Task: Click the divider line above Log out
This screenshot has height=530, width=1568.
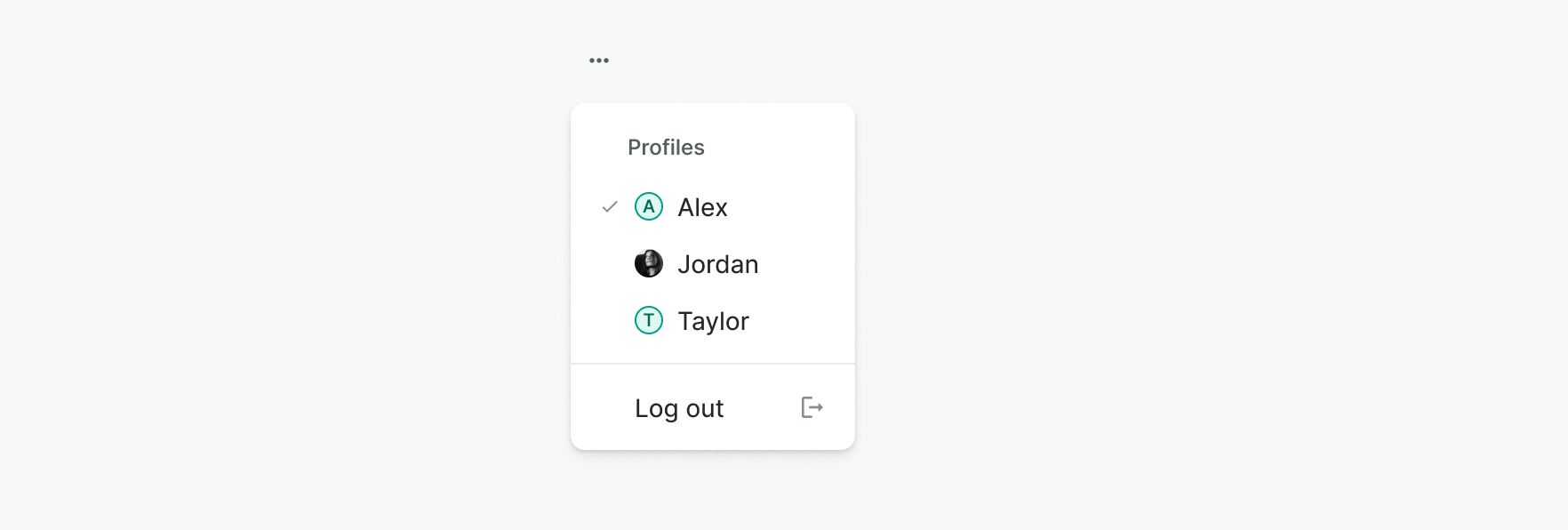Action: pos(713,364)
